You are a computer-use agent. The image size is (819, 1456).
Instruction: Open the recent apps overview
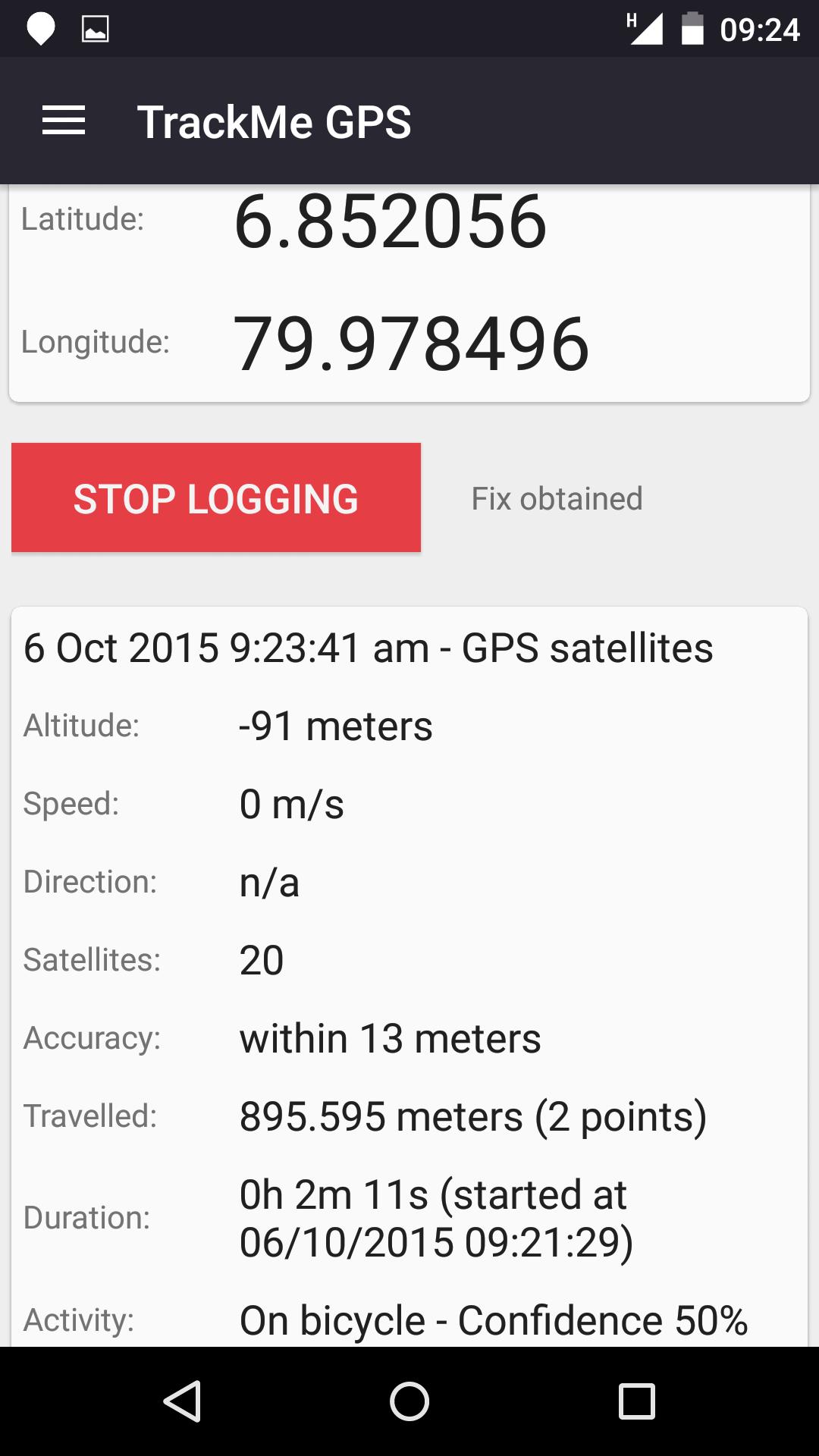(636, 1401)
